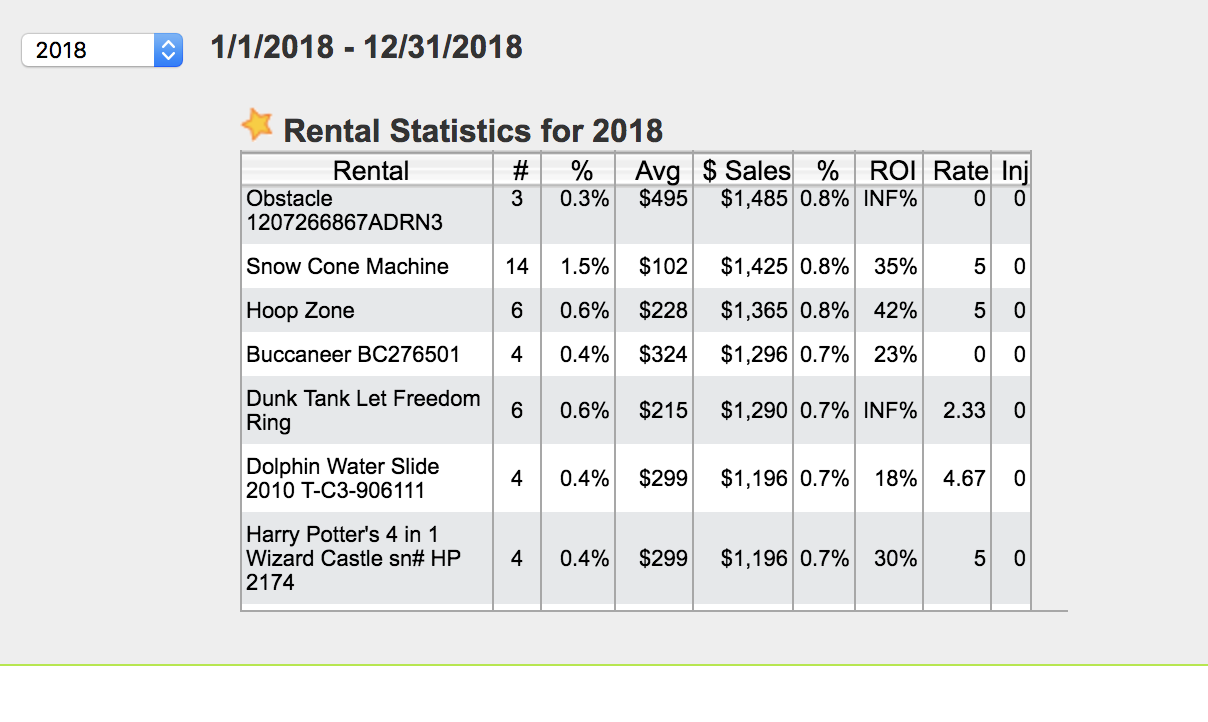Sort by the Avg column header

pyautogui.click(x=657, y=171)
